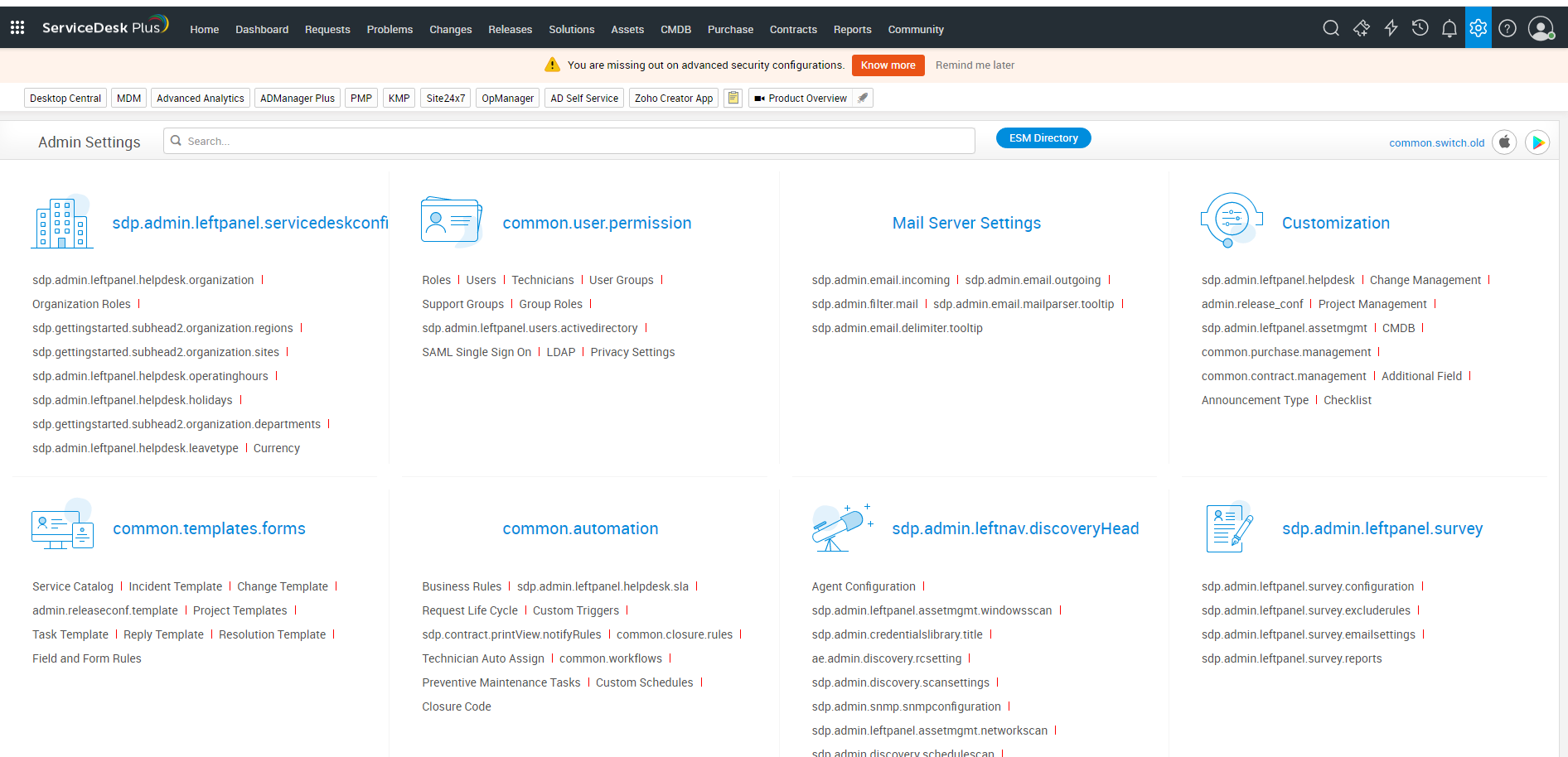Open the Closure Code link
1568x757 pixels.
[457, 706]
